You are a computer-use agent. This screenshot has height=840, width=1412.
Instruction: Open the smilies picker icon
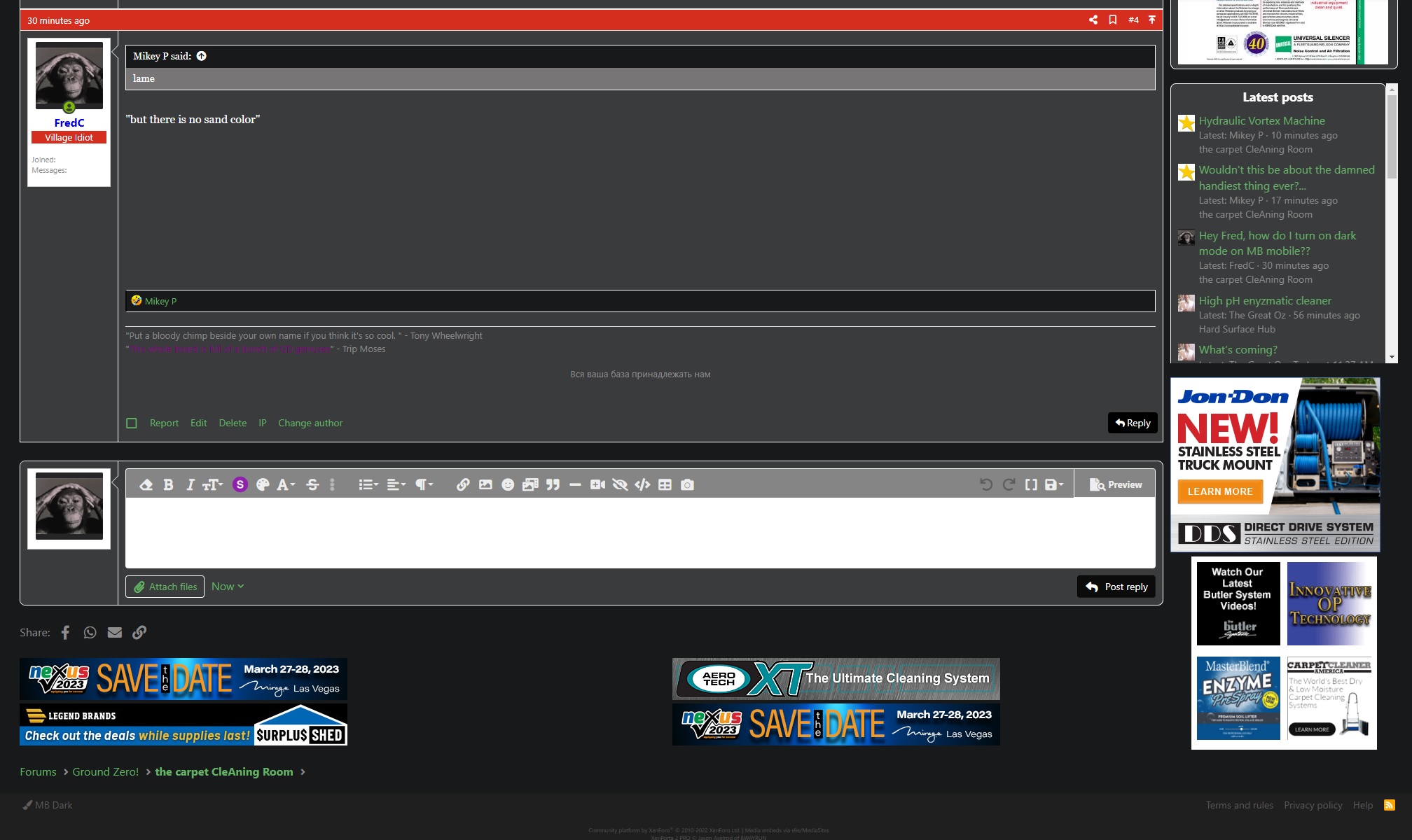[508, 484]
